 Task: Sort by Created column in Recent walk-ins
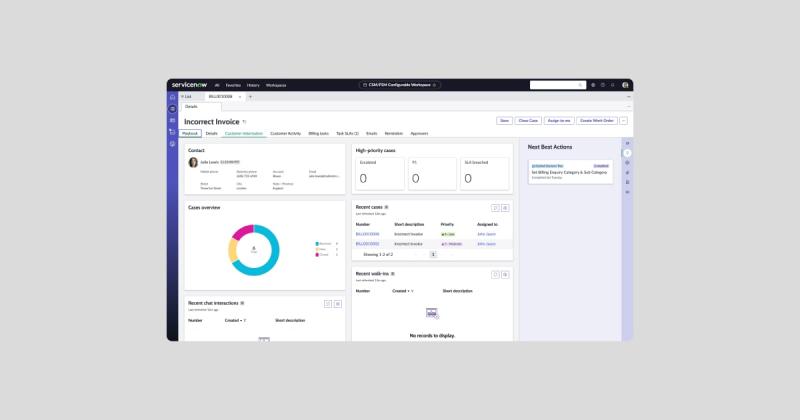pyautogui.click(x=401, y=291)
